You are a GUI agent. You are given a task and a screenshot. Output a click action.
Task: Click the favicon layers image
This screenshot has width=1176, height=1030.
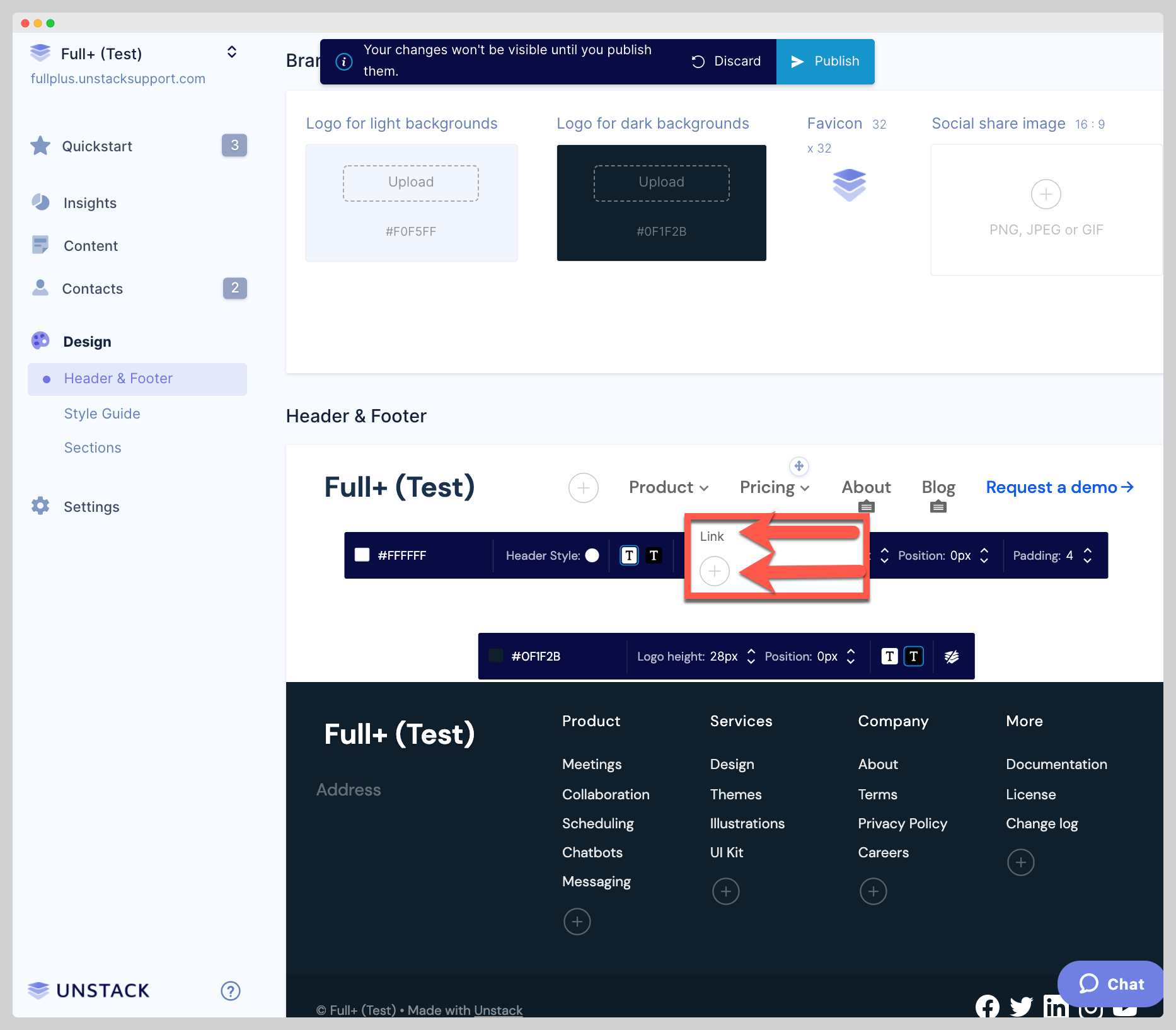coord(849,184)
